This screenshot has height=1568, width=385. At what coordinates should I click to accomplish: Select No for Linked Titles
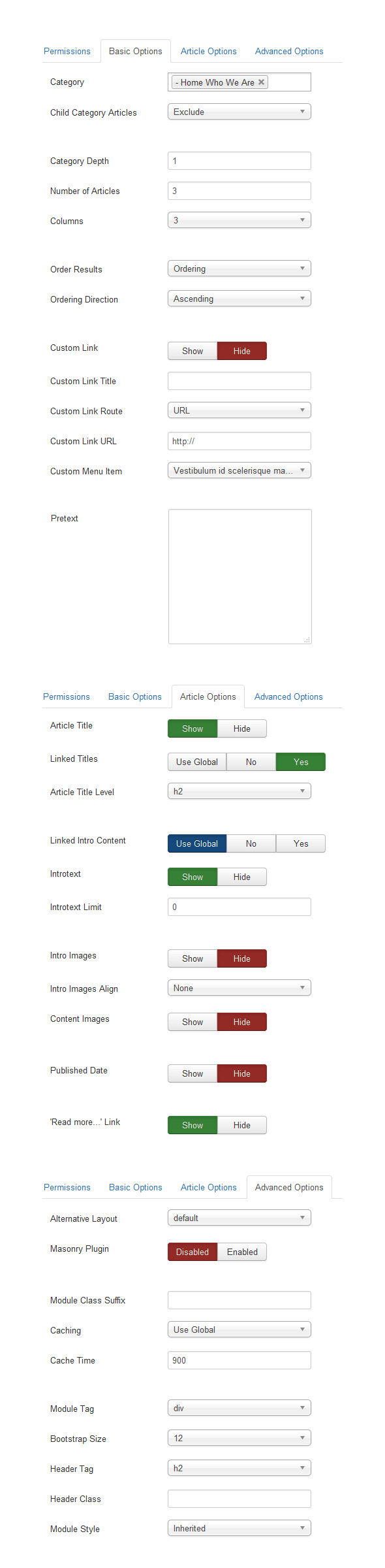[251, 762]
